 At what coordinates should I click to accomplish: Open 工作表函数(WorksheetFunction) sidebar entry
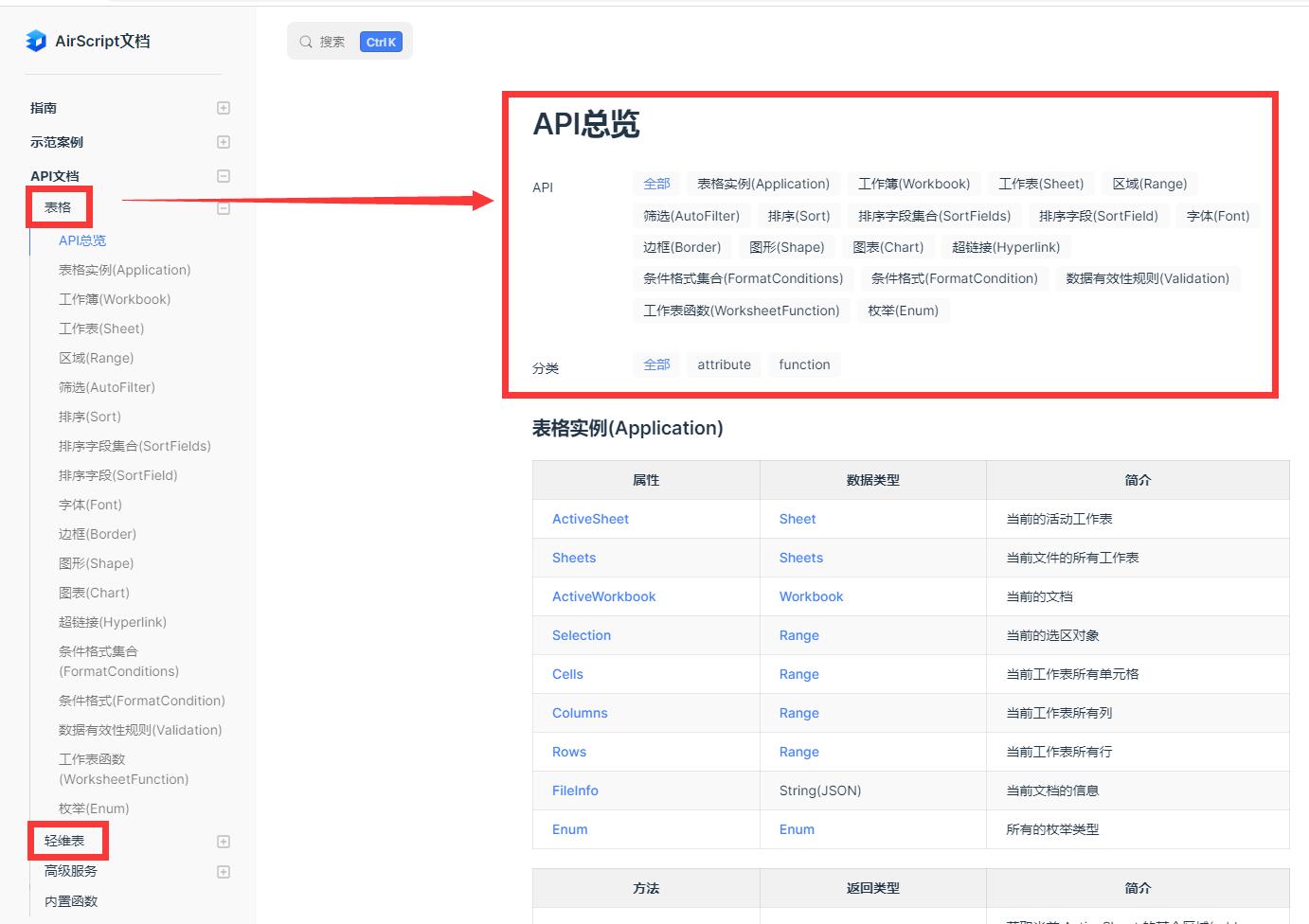tap(123, 769)
